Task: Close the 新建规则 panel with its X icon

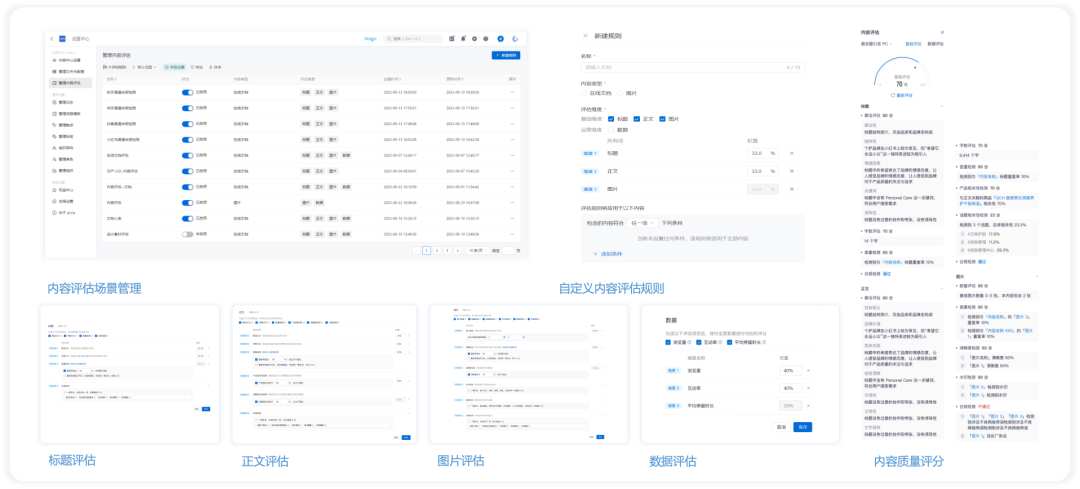Action: coord(585,35)
